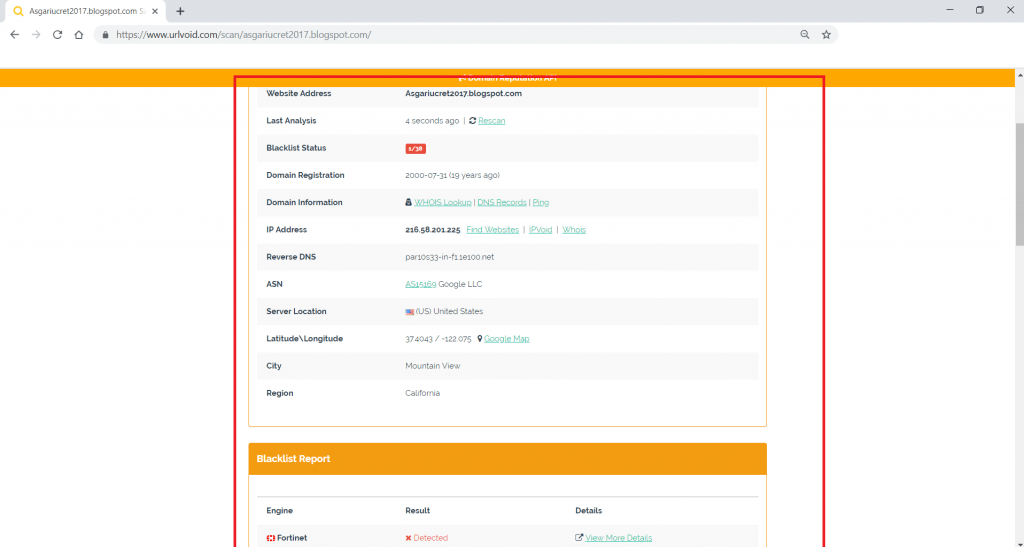
Task: Open the zoom magnifier icon in address bar
Action: tap(805, 35)
